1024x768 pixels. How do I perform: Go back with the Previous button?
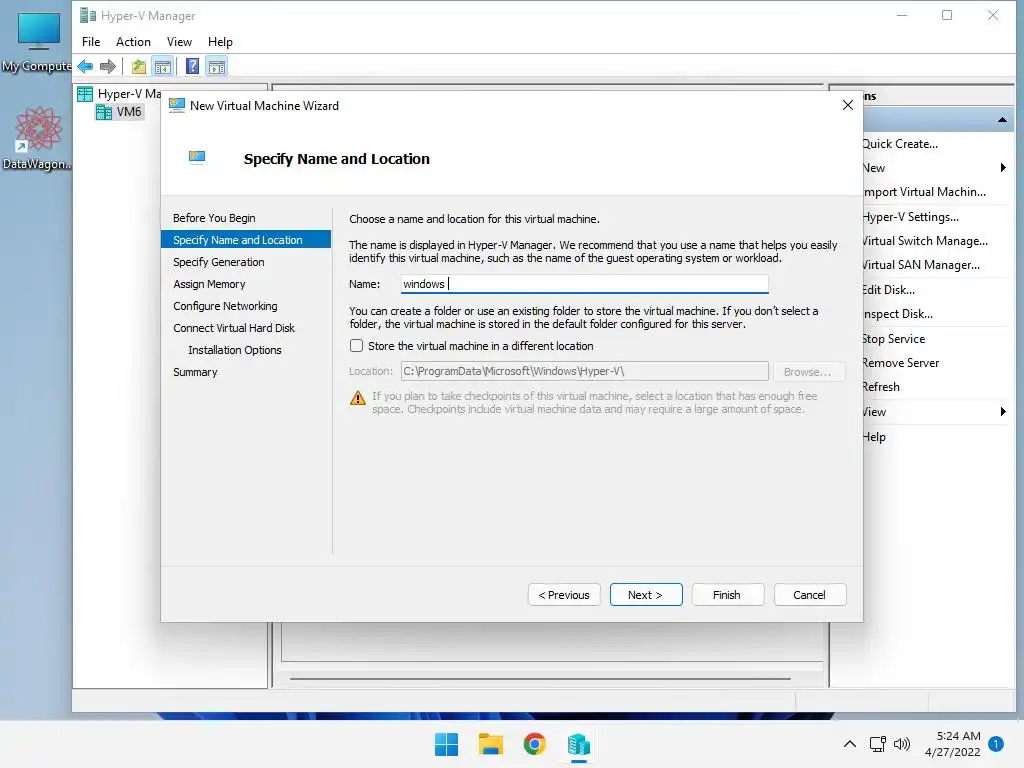[564, 594]
